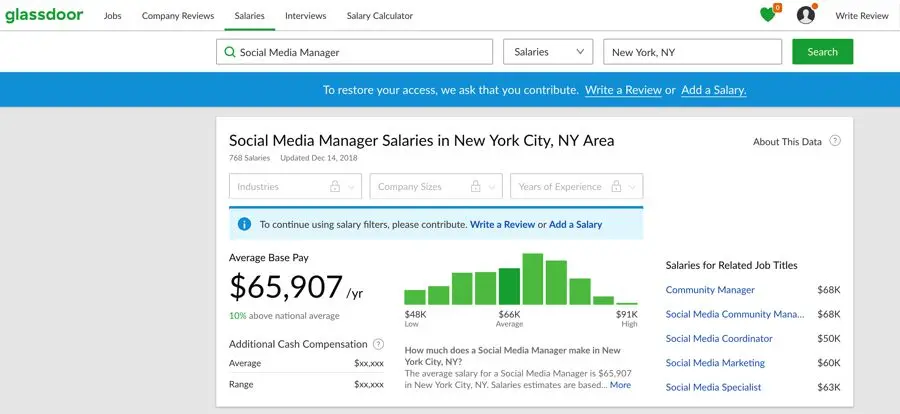900x414 pixels.
Task: Open the Community Manager salary link
Action: point(710,290)
